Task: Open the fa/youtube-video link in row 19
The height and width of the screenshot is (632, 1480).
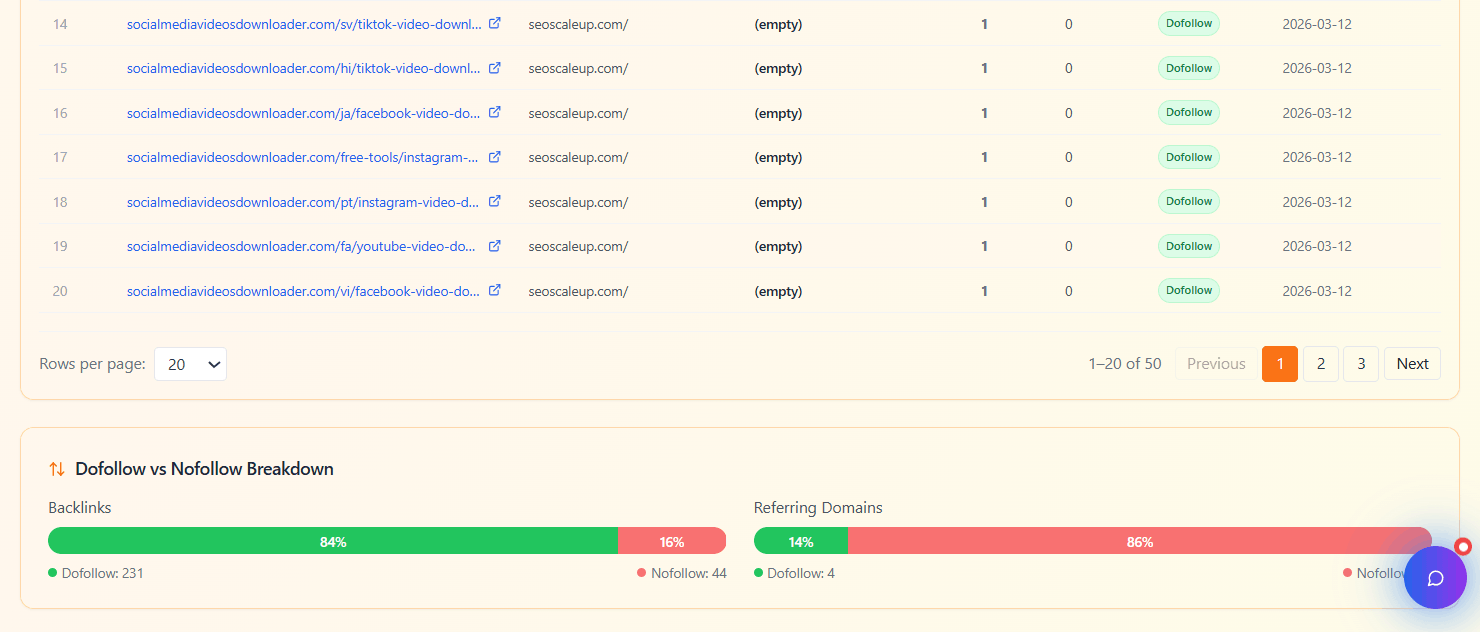Action: [303, 246]
